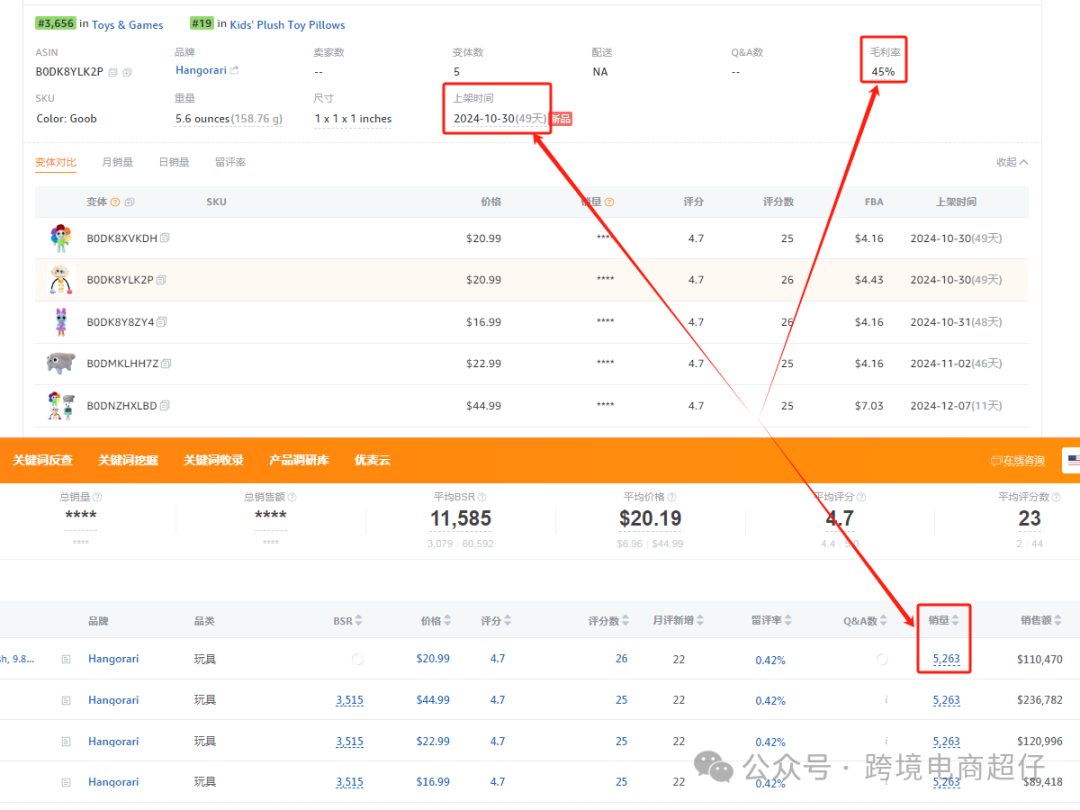The image size is (1080, 810).
Task: Open detail icon in $44.99 Hangorari row
Action: point(66,700)
